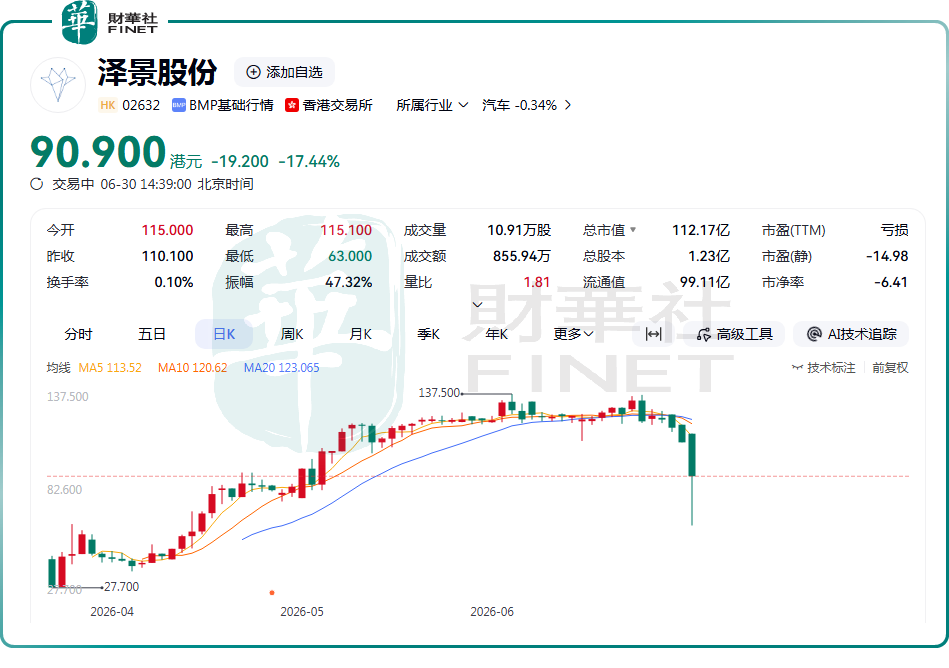Click the 27.700 low price marker
The height and width of the screenshot is (668, 949).
coord(121,586)
